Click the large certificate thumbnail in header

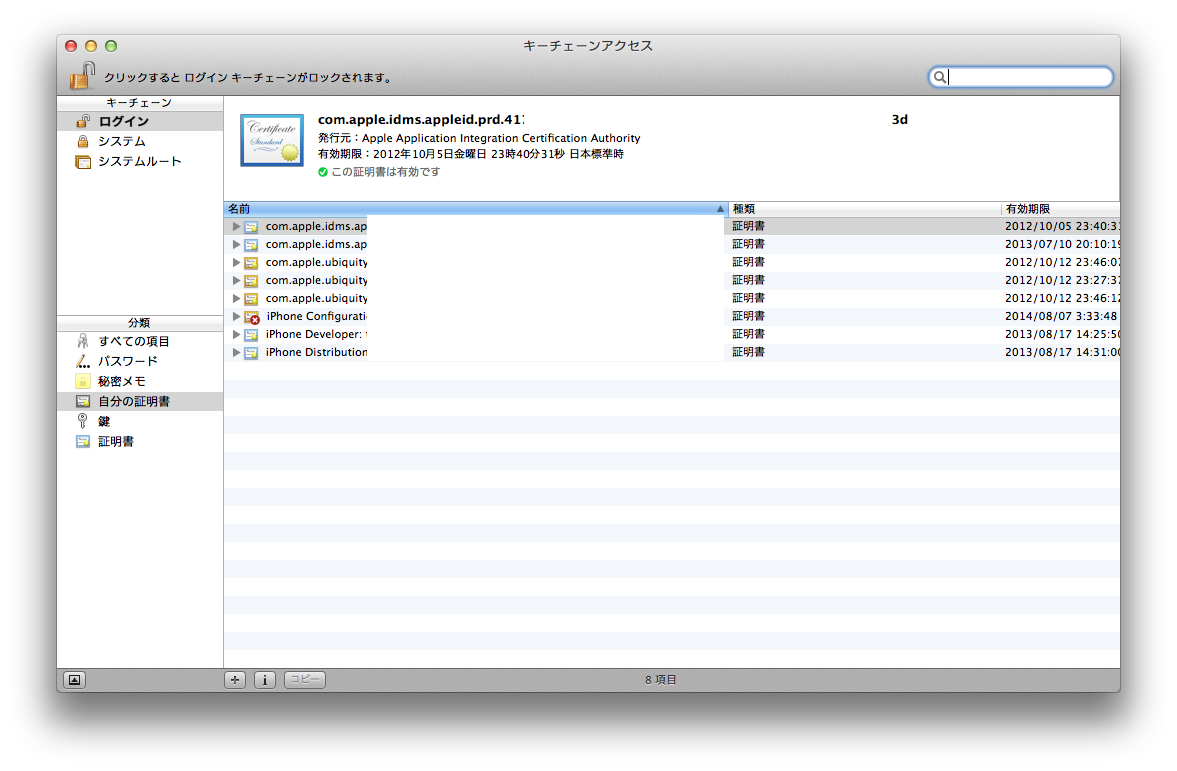pyautogui.click(x=272, y=140)
